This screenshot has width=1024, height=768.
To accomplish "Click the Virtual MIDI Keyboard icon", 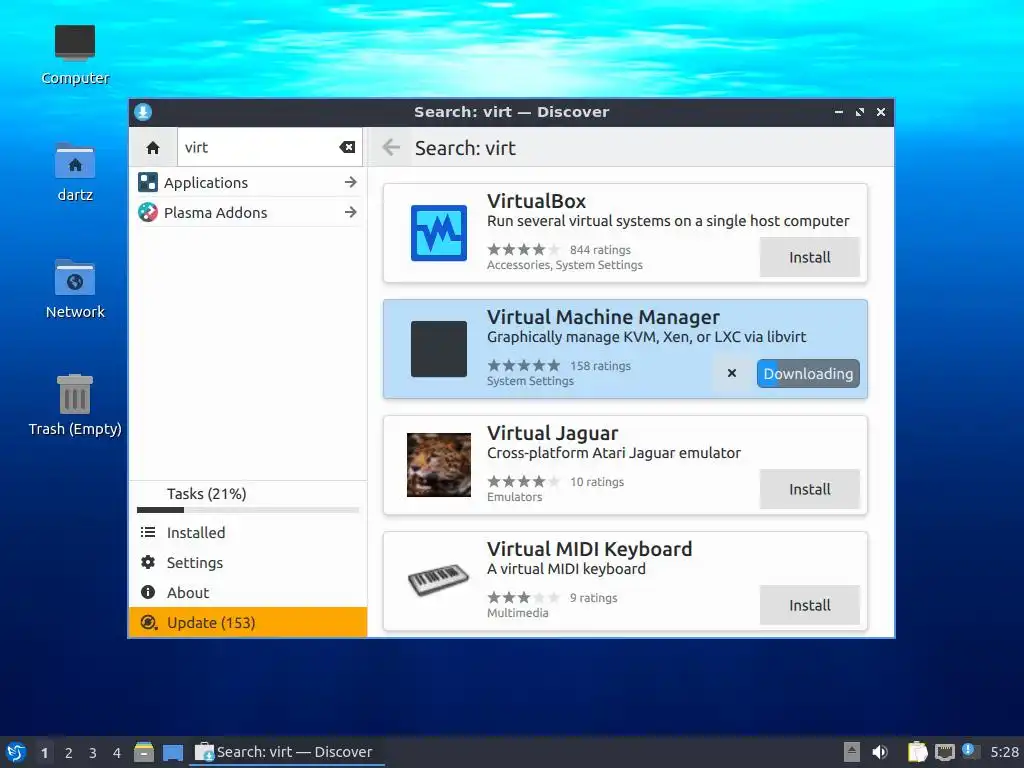I will click(438, 580).
